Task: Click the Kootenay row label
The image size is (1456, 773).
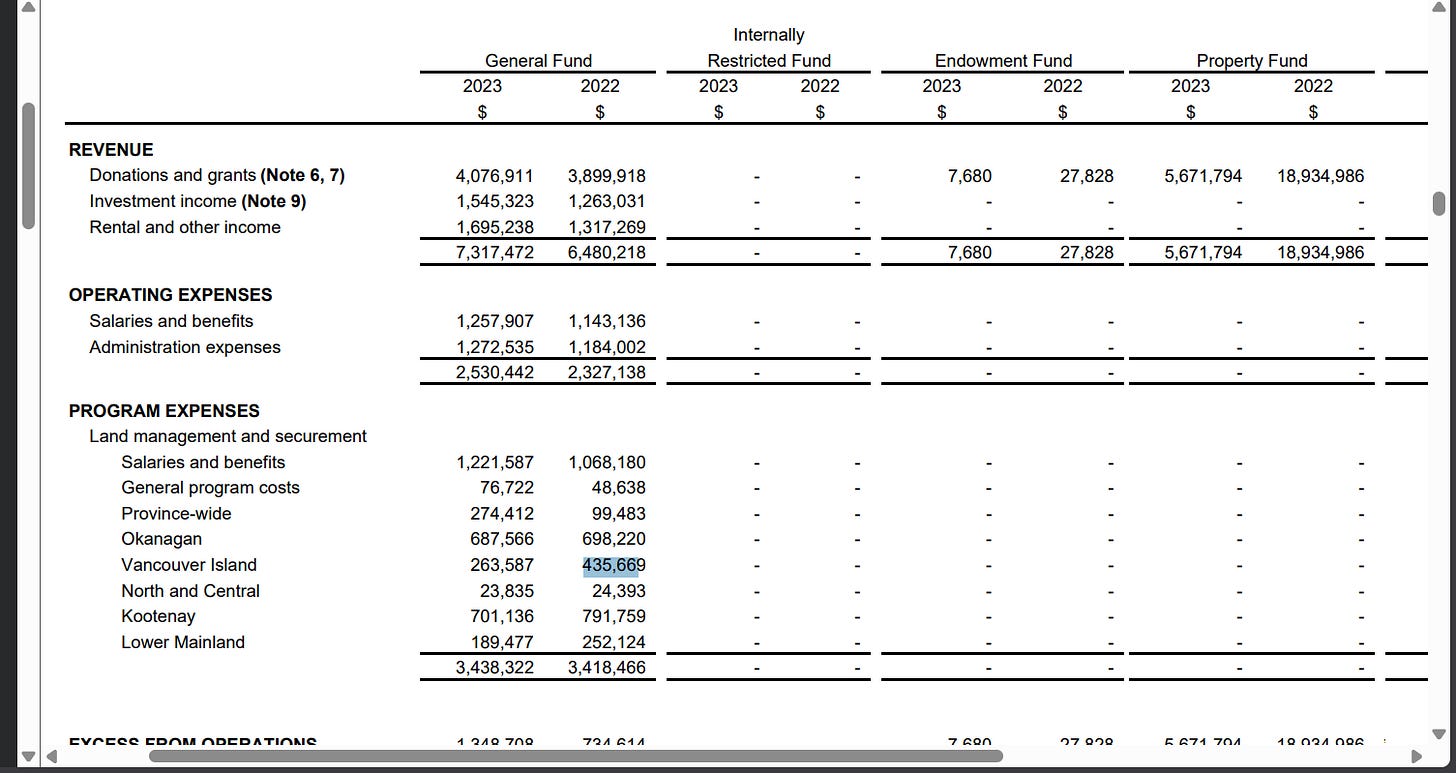Action: pos(158,617)
